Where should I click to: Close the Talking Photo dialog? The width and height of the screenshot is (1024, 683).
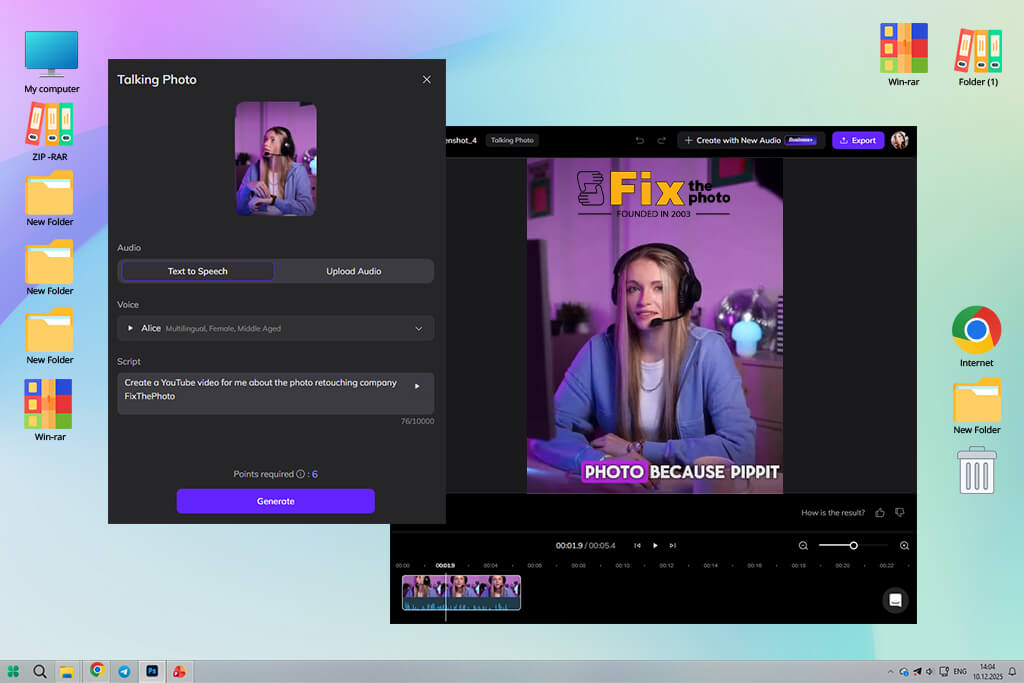coord(426,80)
